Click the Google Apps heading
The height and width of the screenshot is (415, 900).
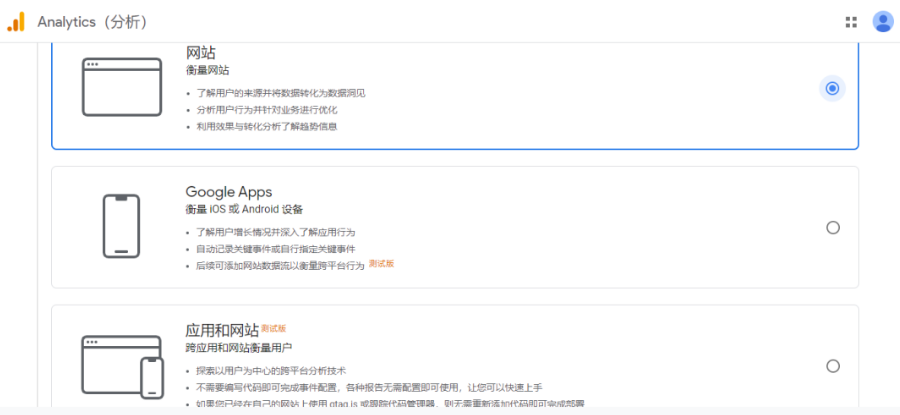[228, 192]
